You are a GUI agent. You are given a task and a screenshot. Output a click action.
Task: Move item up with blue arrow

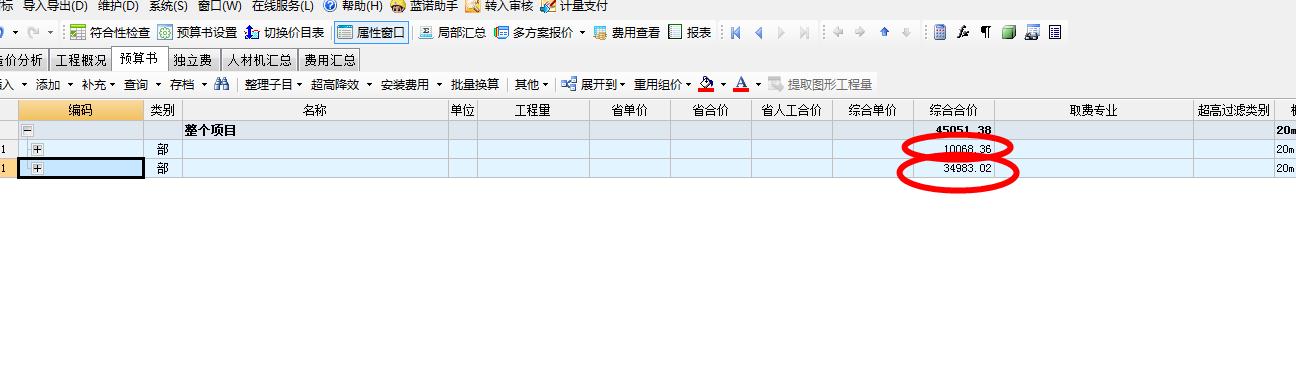click(x=884, y=32)
